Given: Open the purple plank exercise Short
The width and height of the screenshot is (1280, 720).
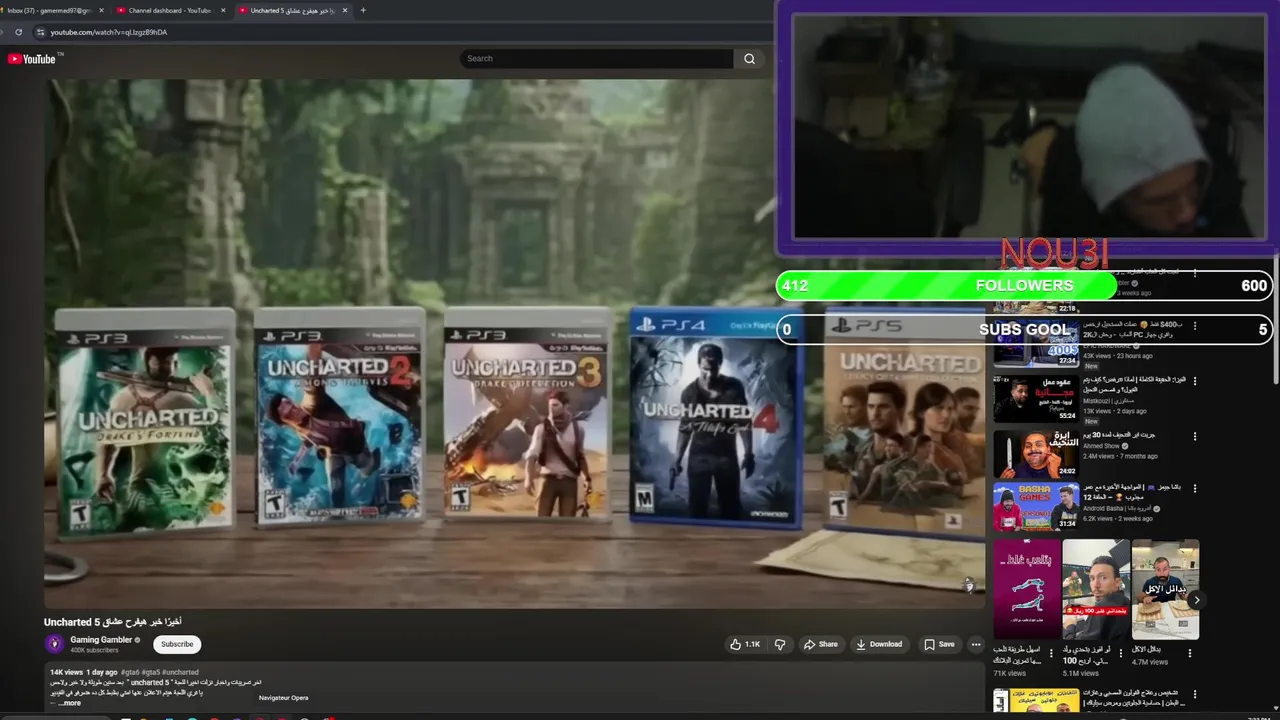Looking at the screenshot, I should pos(1027,589).
